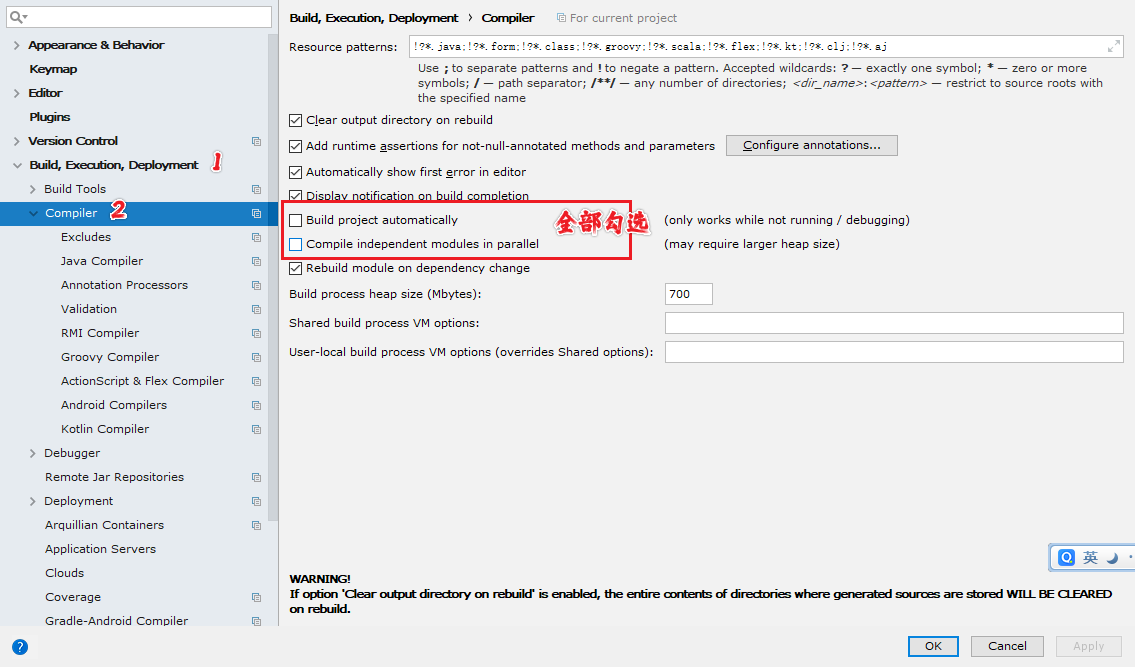Select Remote Jar Repositories in the tree
The width and height of the screenshot is (1135, 667).
[114, 477]
